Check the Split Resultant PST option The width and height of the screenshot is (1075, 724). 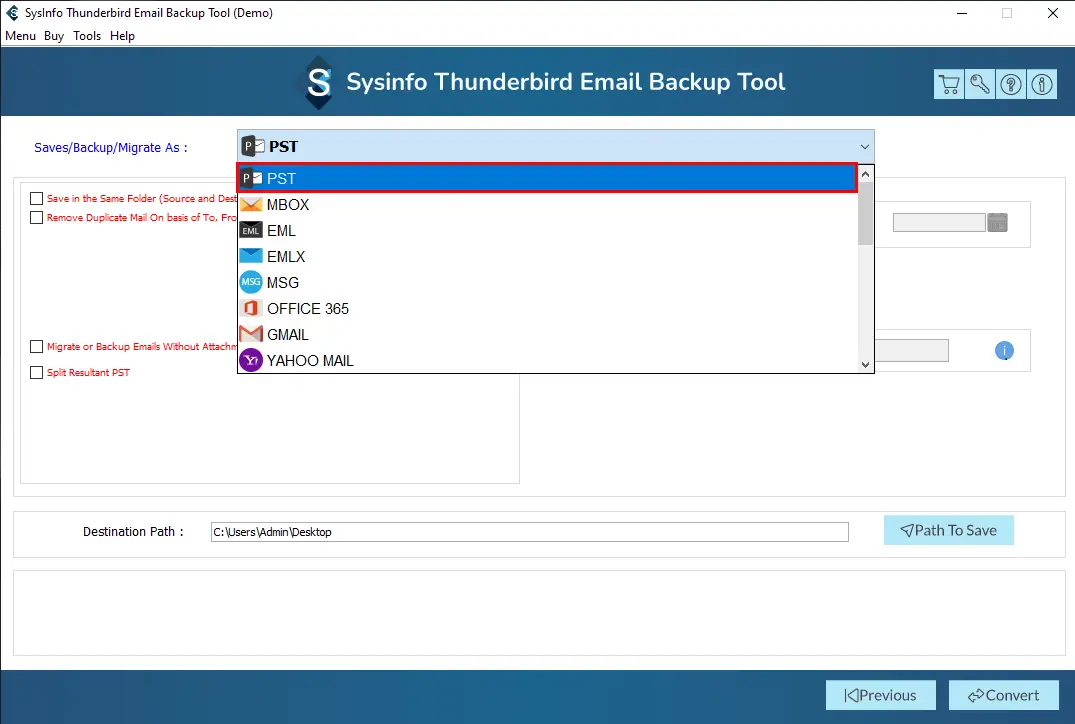37,373
